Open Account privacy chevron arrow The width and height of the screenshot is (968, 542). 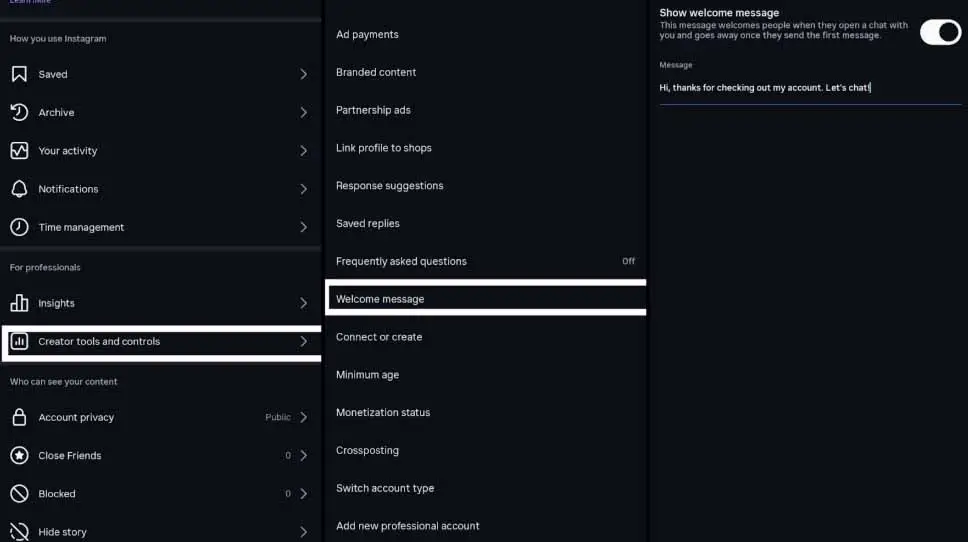coord(304,417)
